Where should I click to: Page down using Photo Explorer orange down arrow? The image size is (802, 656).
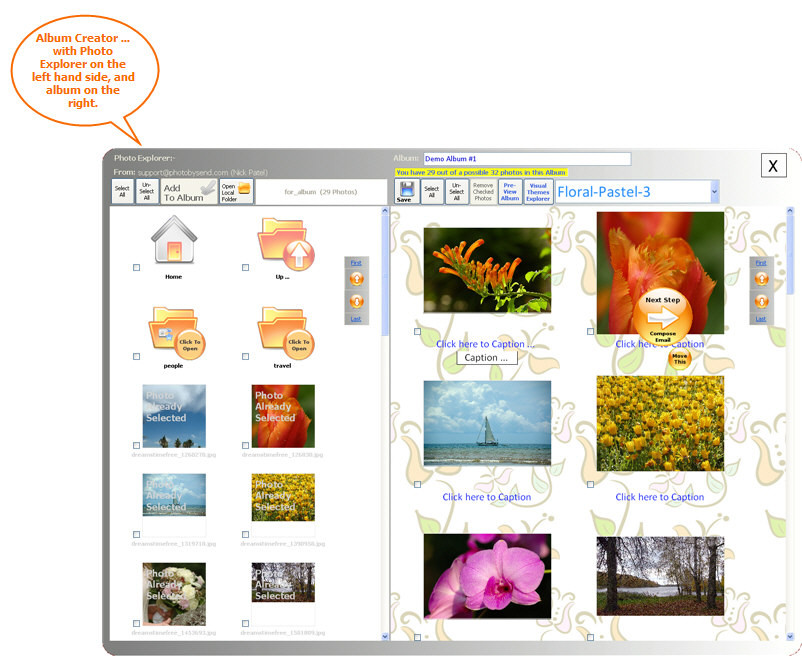click(357, 301)
